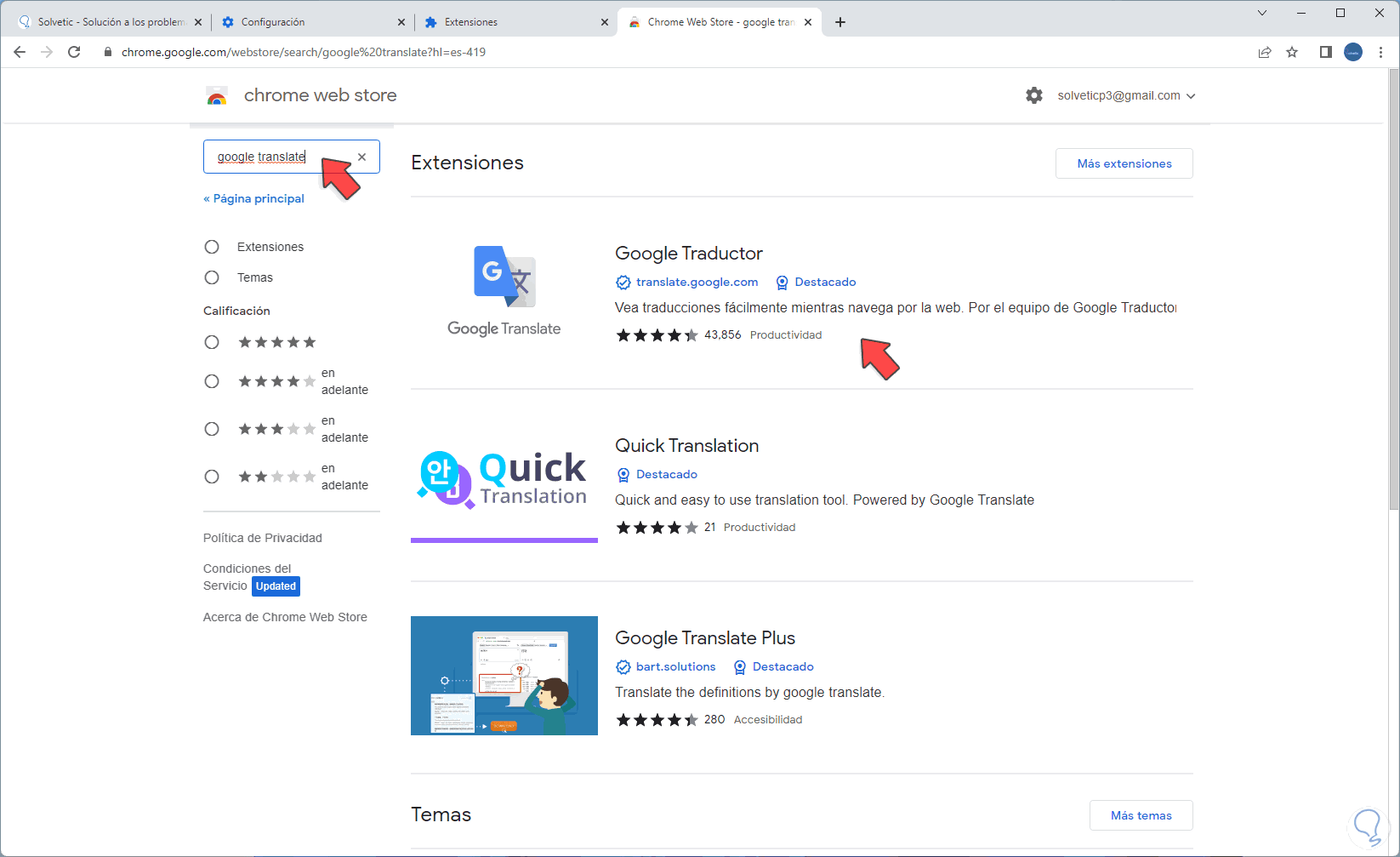Filter by two stars en adelante
1400x857 pixels.
tap(212, 477)
